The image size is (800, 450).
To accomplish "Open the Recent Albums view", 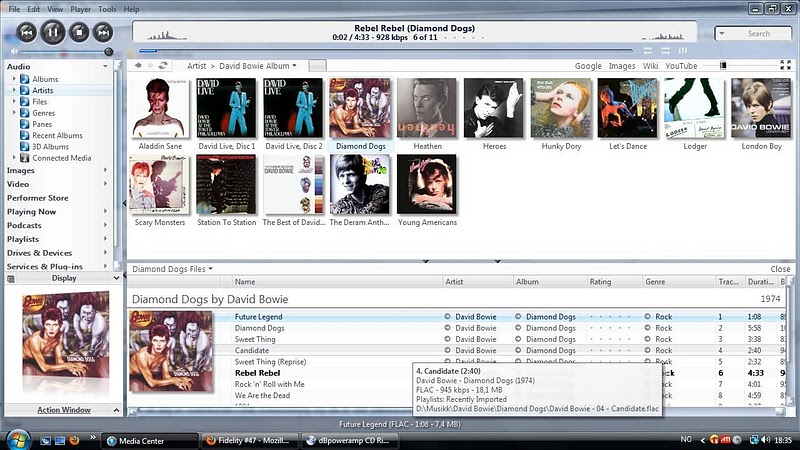I will coord(57,135).
